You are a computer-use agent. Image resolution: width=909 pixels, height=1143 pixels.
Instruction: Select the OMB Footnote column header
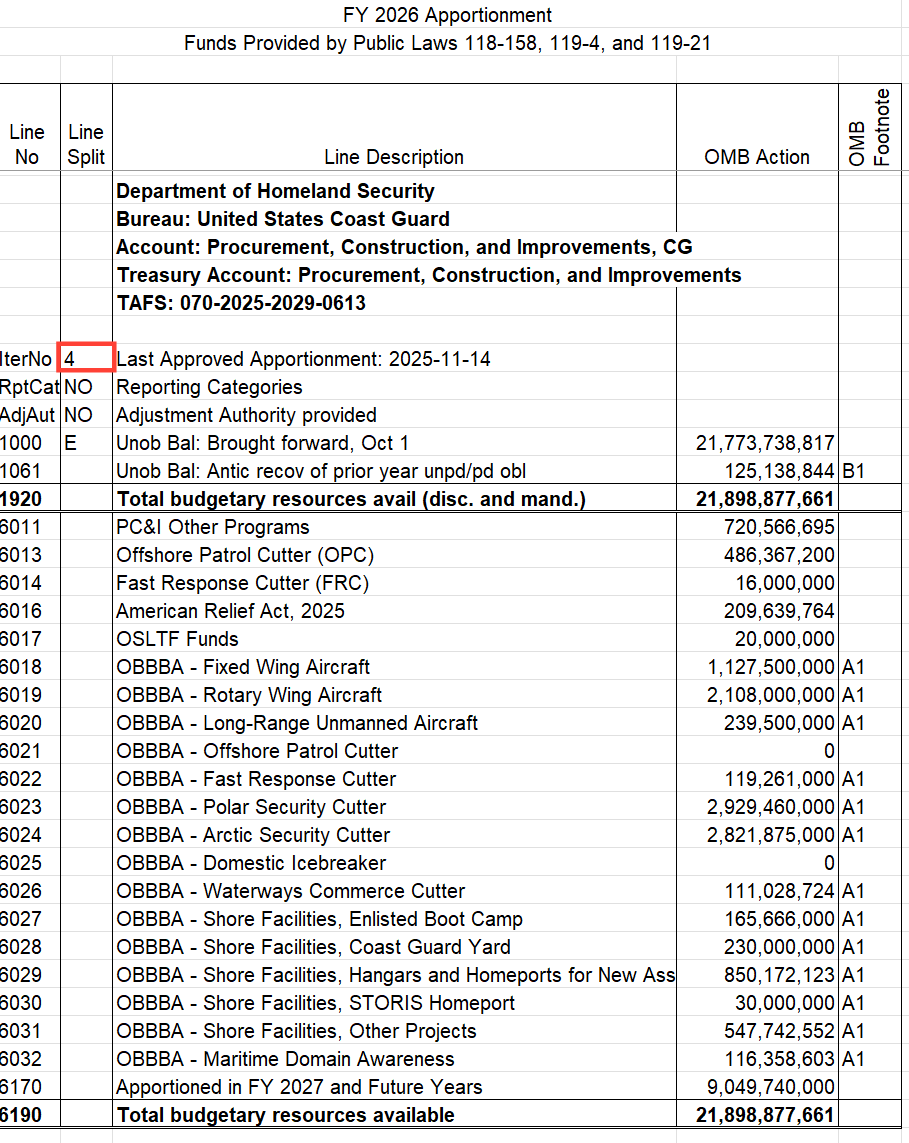click(870, 127)
